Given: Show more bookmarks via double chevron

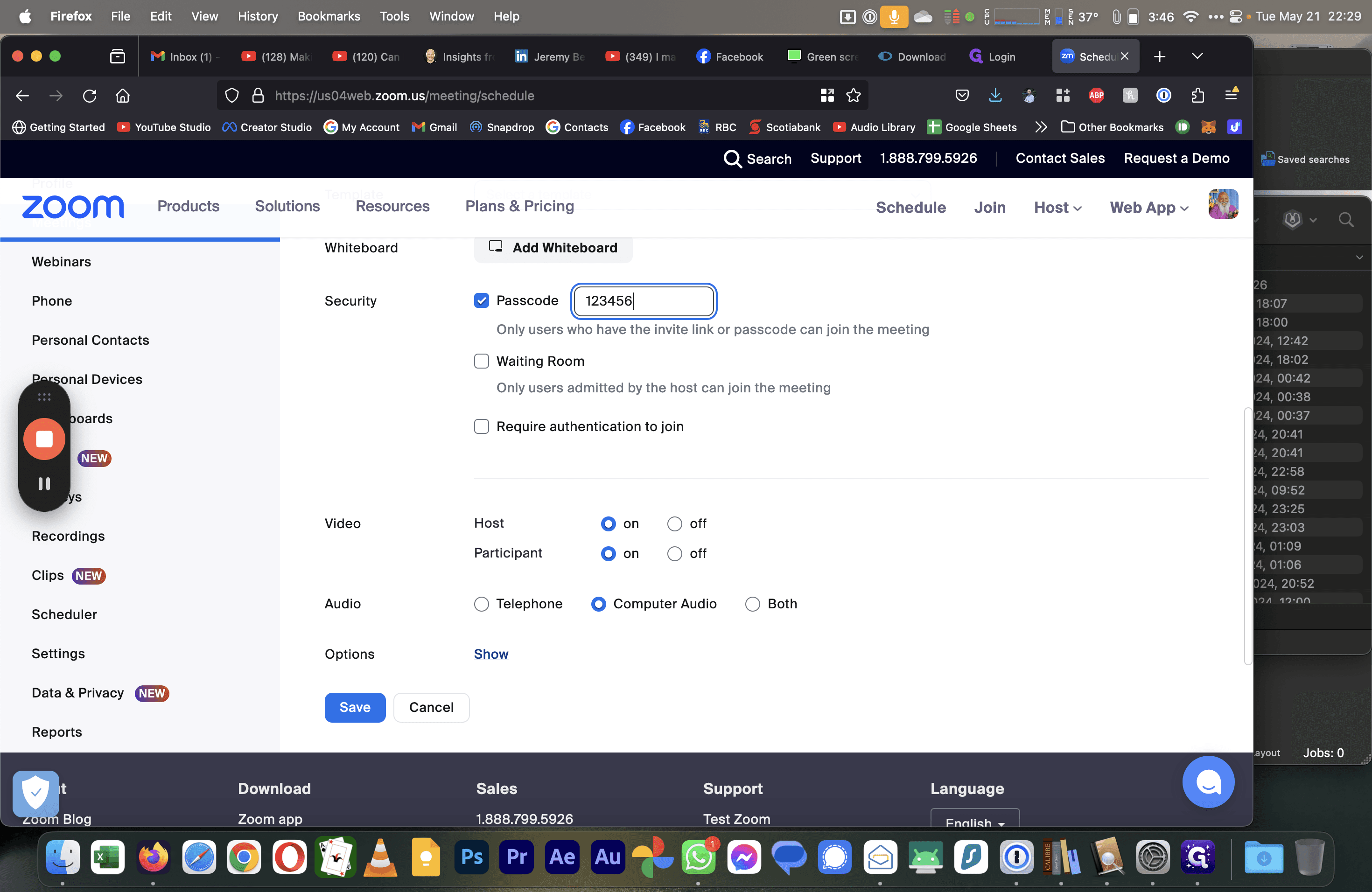Looking at the screenshot, I should pos(1041,127).
